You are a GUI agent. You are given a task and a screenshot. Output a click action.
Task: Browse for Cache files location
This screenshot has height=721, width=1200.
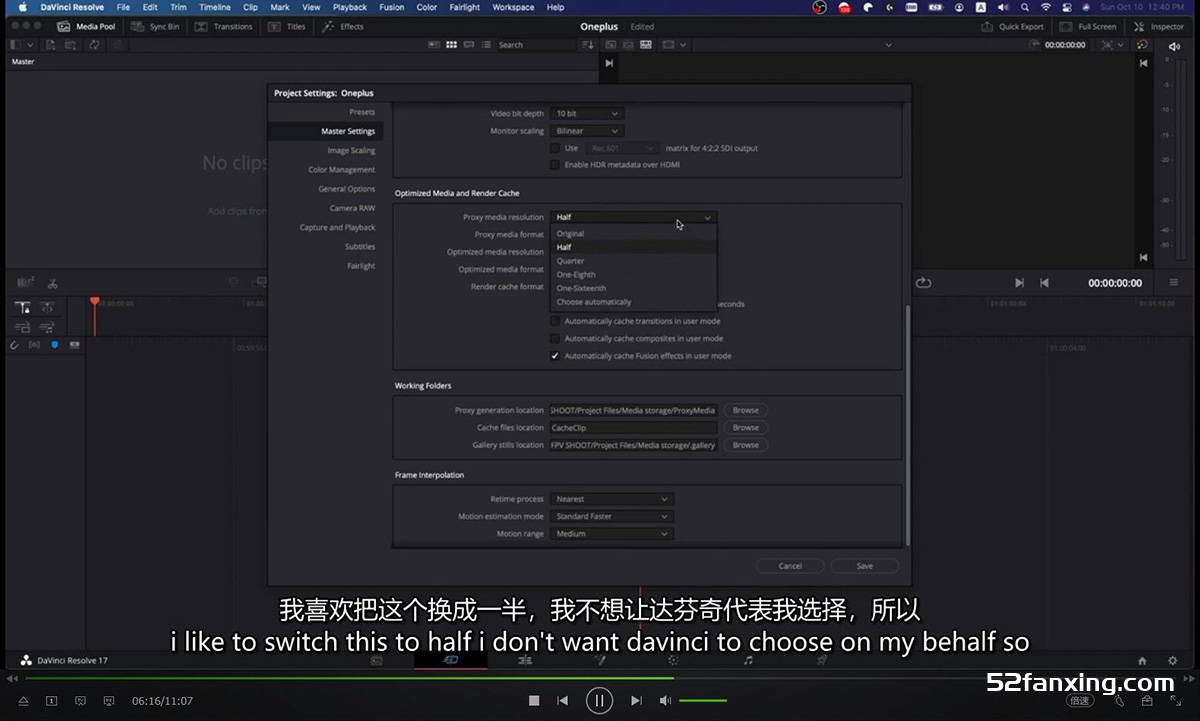(746, 428)
